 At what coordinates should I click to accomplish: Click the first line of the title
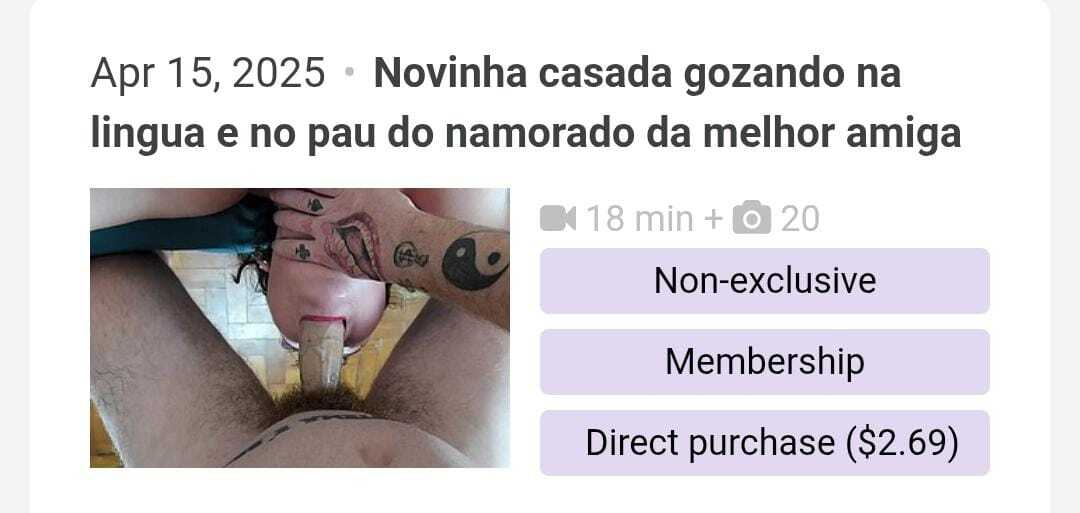[x=637, y=74]
